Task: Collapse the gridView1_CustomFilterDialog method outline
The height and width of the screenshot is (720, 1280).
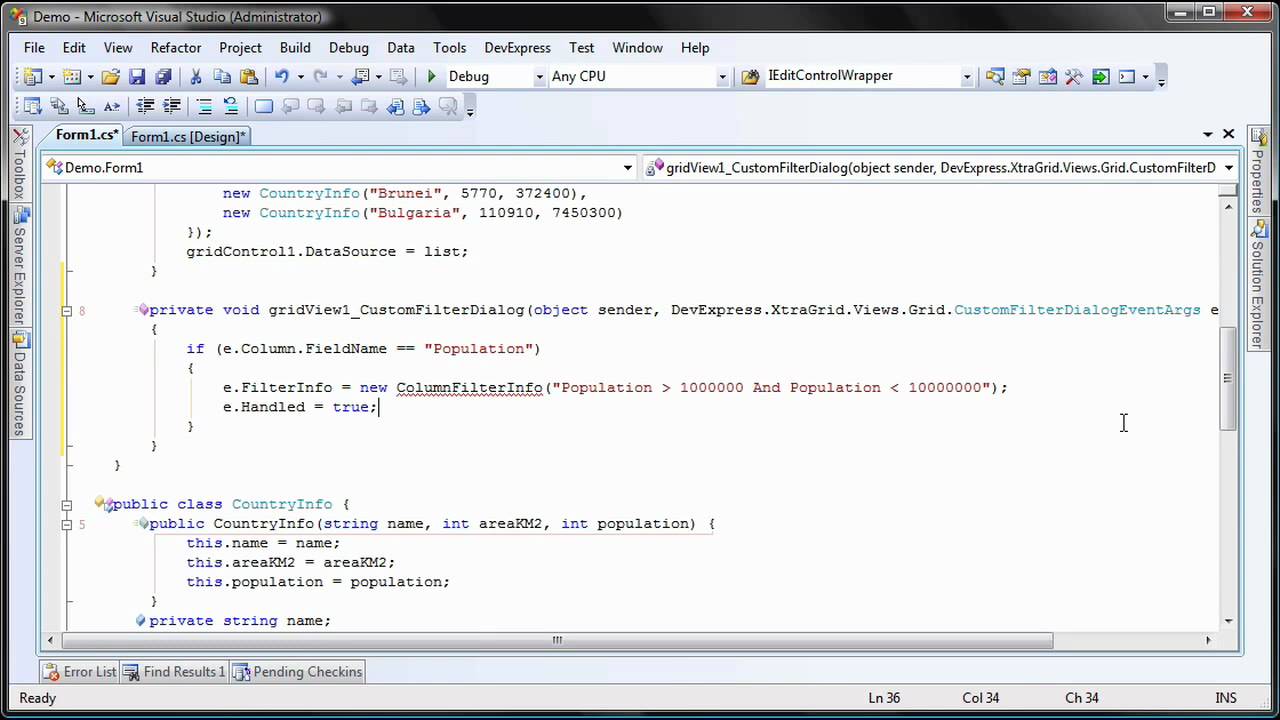Action: pos(66,311)
